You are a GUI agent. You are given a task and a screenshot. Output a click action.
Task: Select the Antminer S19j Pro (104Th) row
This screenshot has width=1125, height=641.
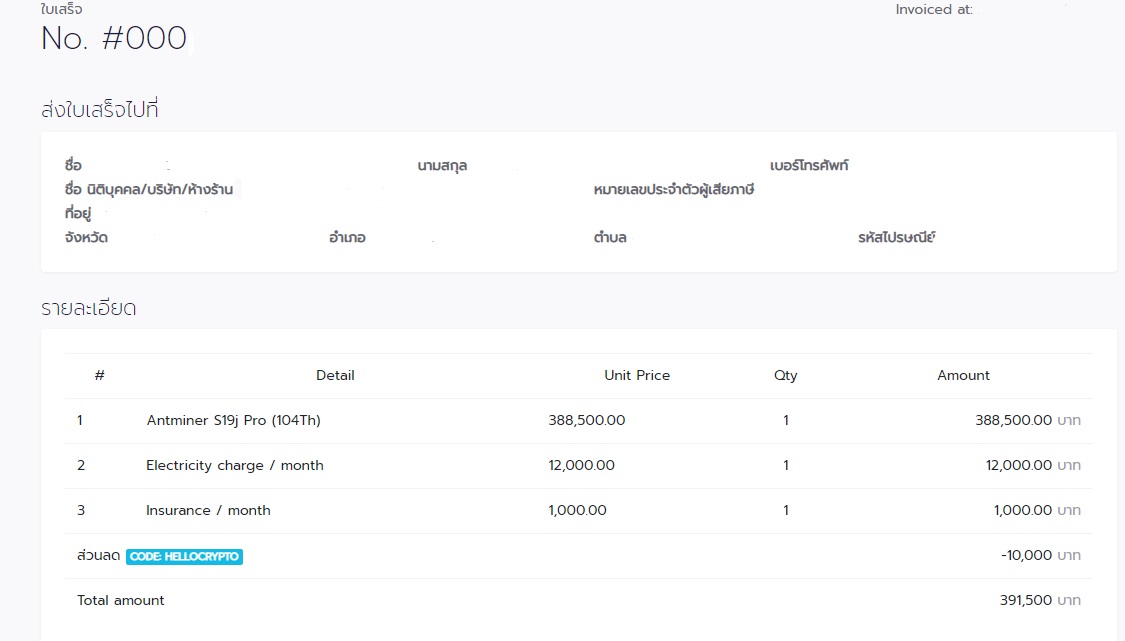coord(235,420)
